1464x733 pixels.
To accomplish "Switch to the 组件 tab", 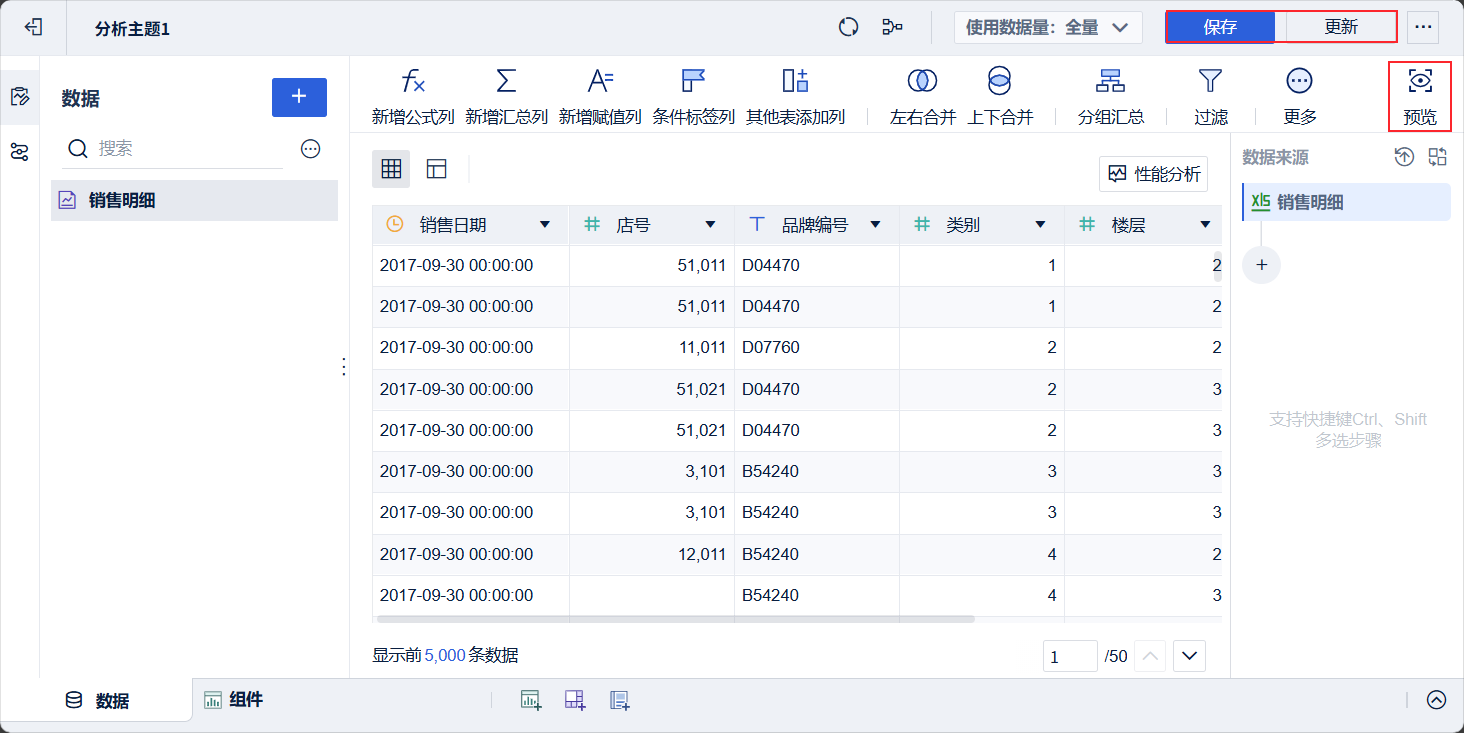I will point(234,700).
